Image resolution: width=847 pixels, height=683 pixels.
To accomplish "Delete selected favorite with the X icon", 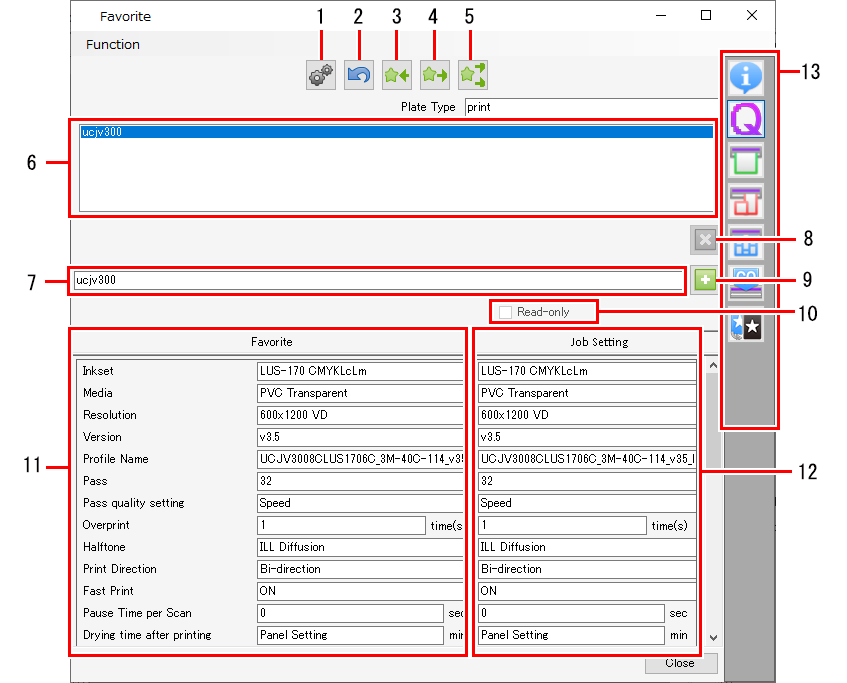I will tap(705, 239).
